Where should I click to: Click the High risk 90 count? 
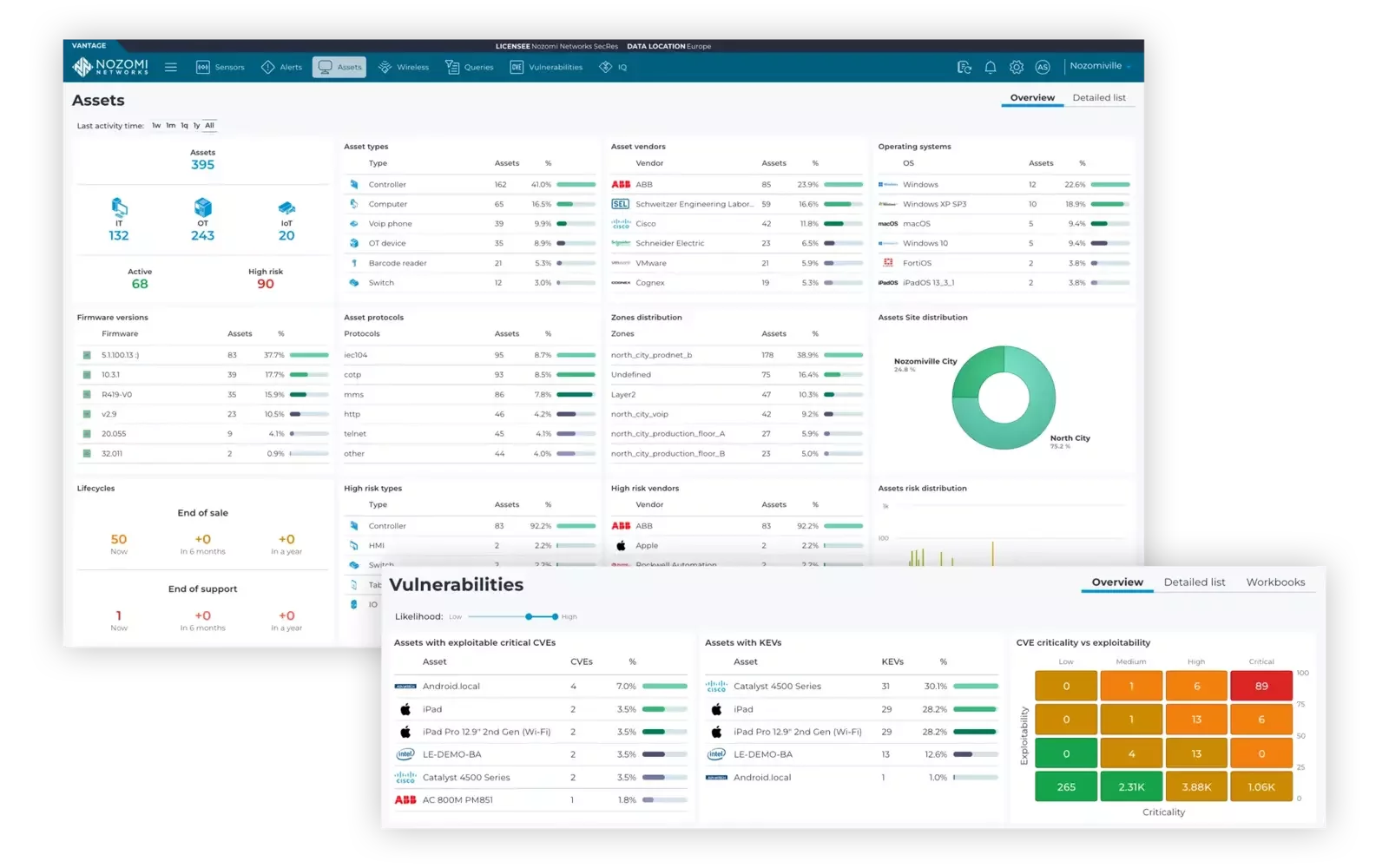(x=266, y=284)
